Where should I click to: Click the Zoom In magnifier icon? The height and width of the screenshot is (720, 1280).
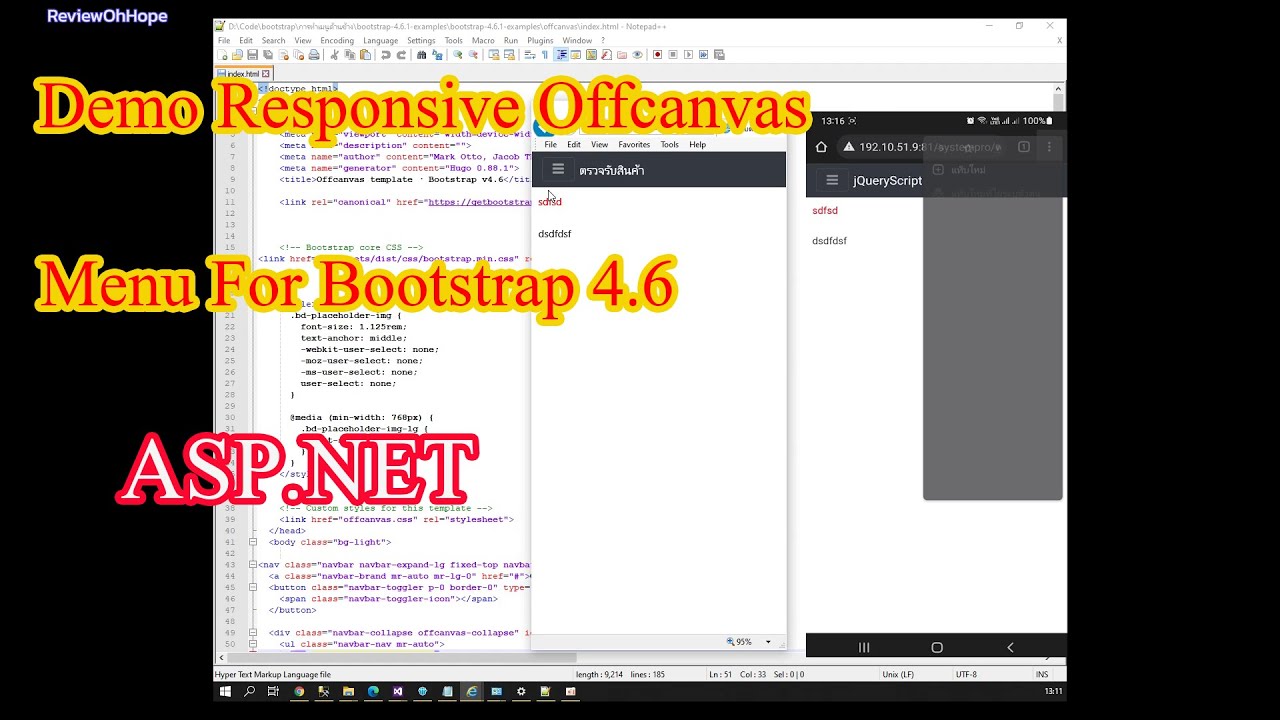tap(458, 54)
